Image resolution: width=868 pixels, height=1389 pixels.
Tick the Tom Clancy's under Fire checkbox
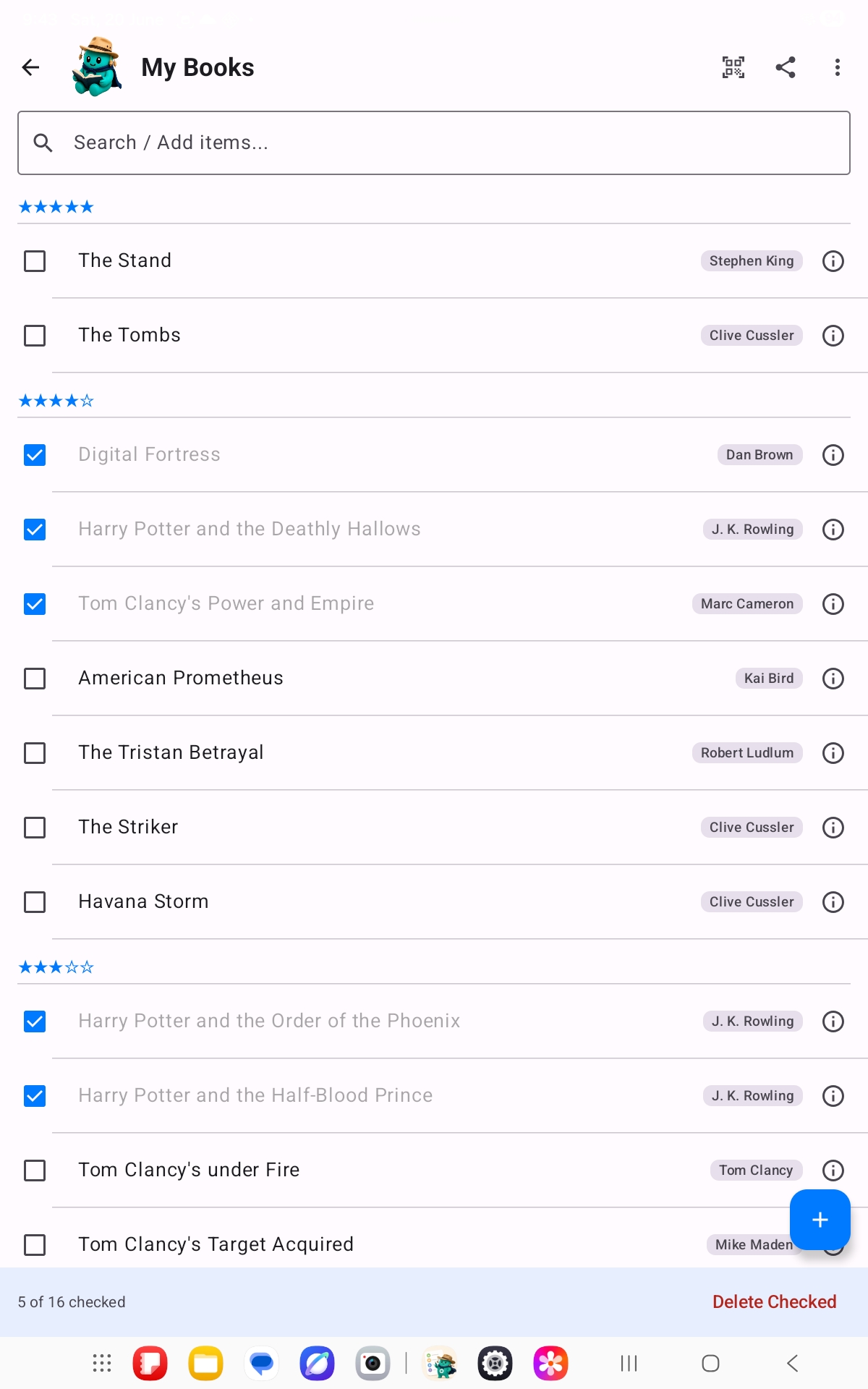(x=35, y=1171)
